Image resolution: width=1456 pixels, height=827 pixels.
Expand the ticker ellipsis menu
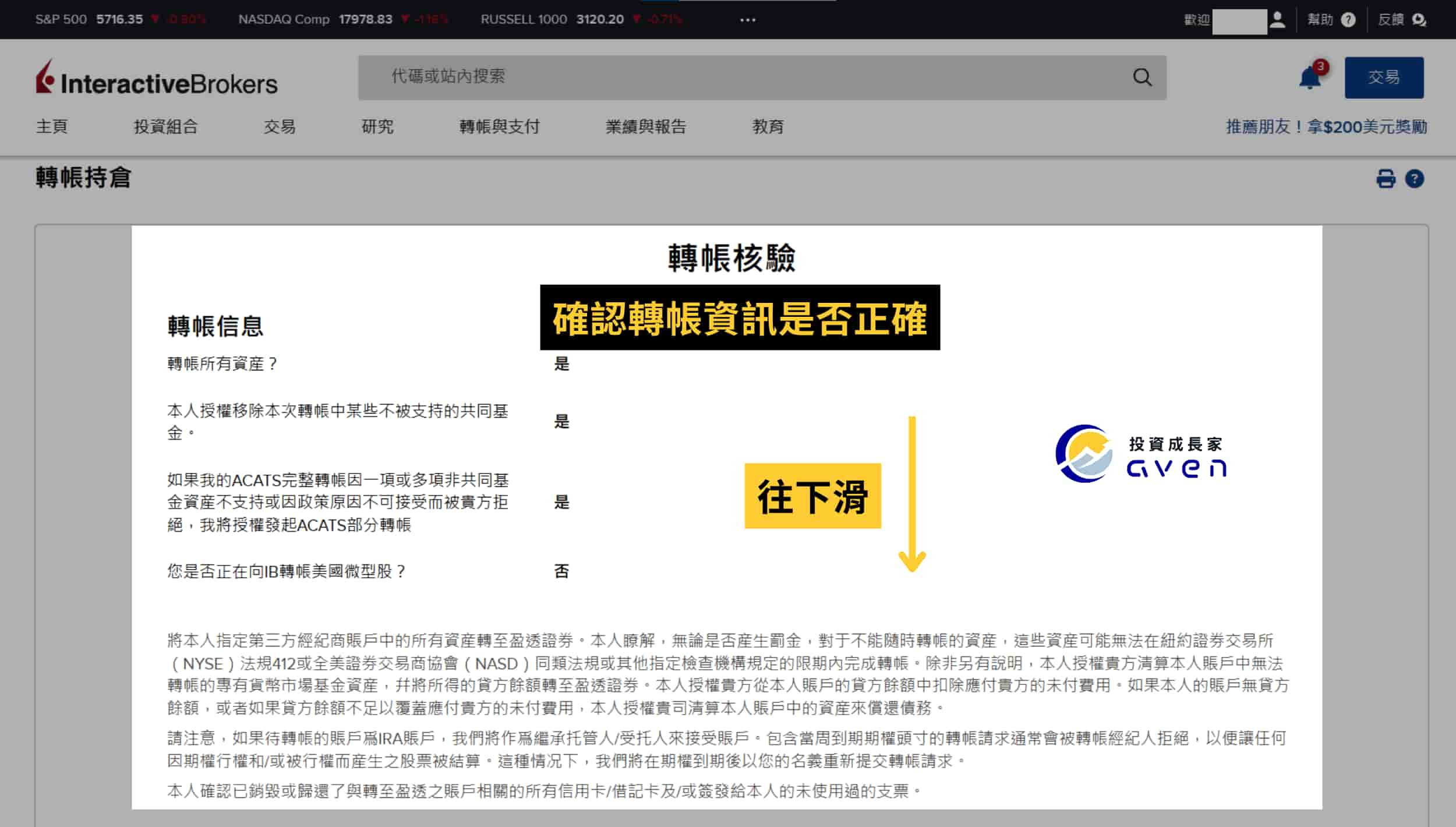(748, 20)
